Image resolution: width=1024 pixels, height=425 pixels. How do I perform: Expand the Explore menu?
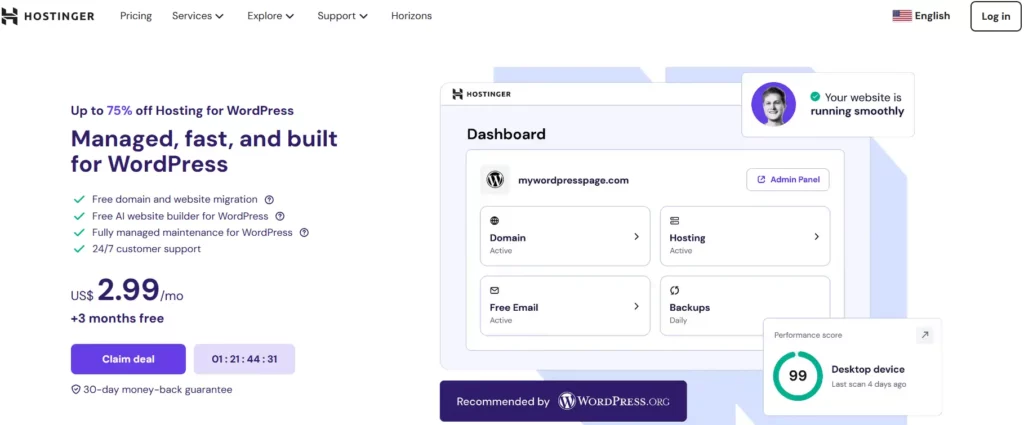[x=270, y=16]
